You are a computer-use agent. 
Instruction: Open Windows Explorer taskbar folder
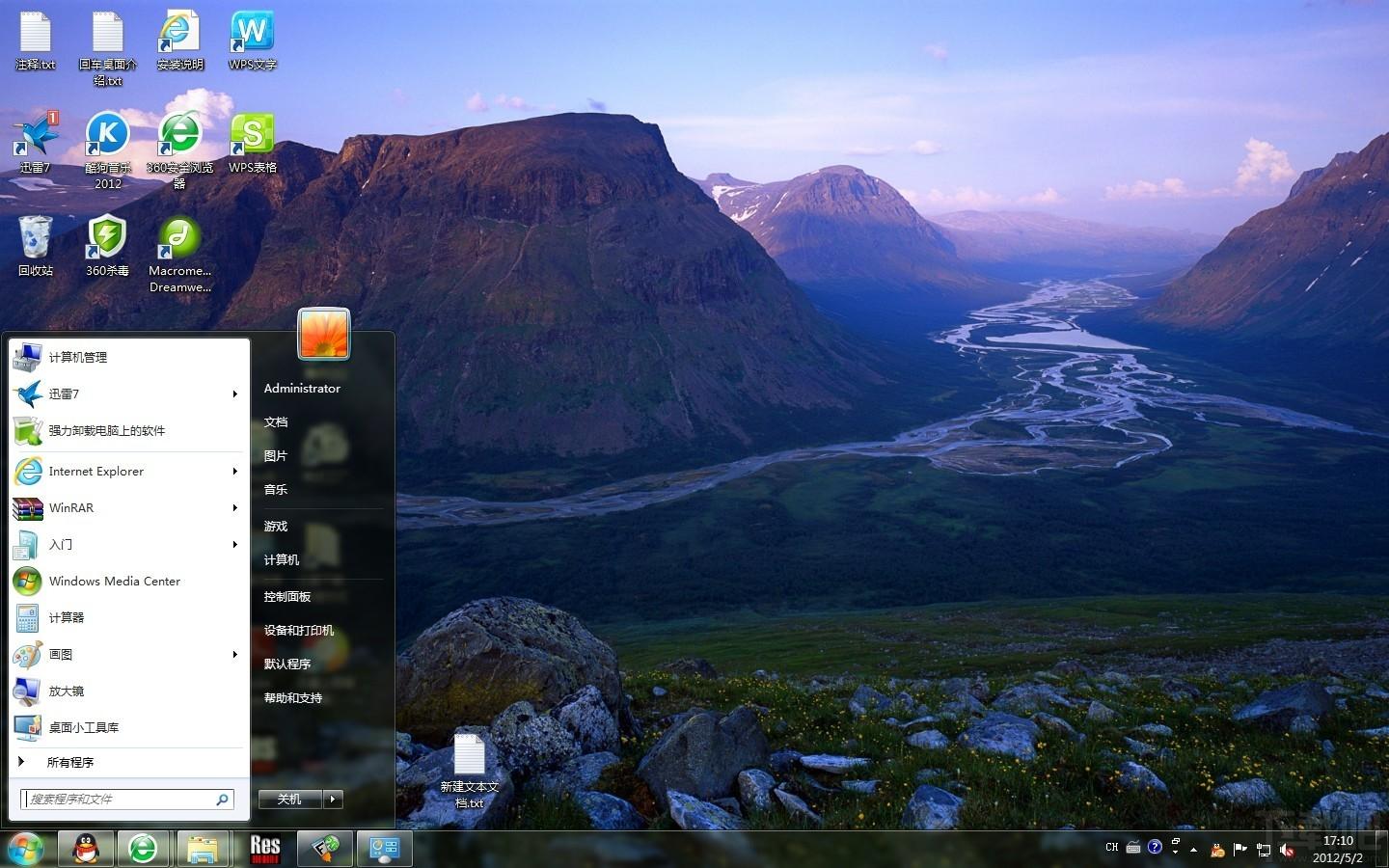[x=203, y=849]
